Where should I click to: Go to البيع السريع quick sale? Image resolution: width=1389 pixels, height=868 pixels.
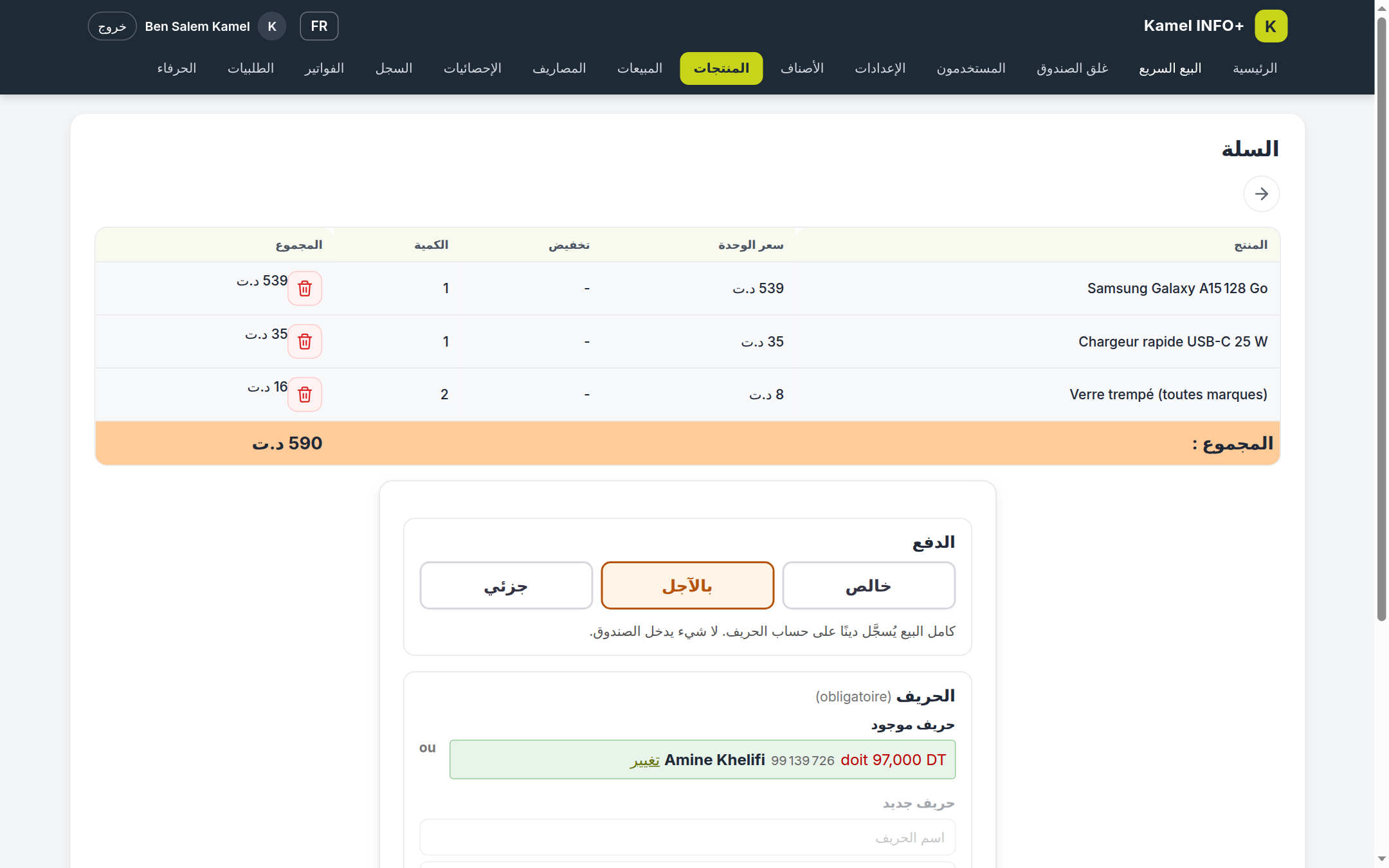[x=1170, y=68]
